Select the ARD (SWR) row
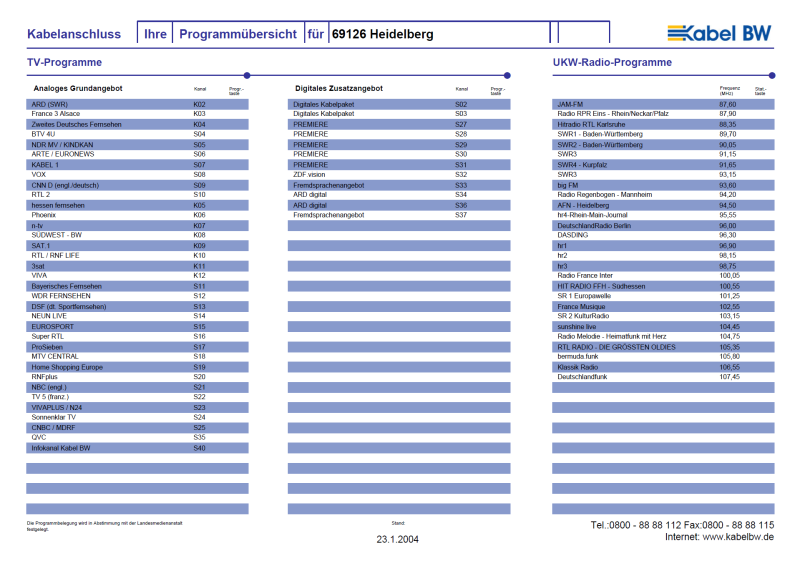 (137, 104)
